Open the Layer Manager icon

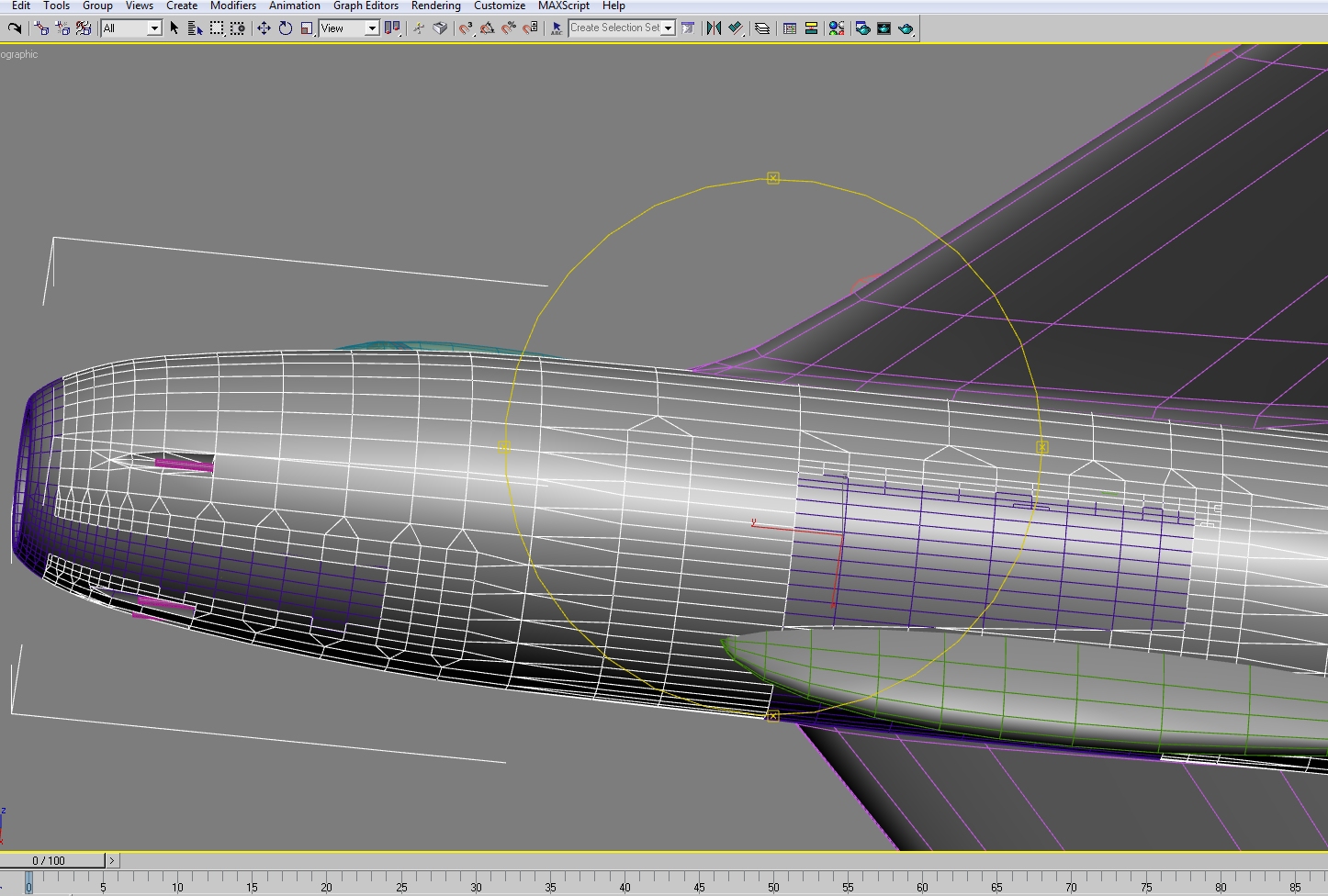[762, 28]
